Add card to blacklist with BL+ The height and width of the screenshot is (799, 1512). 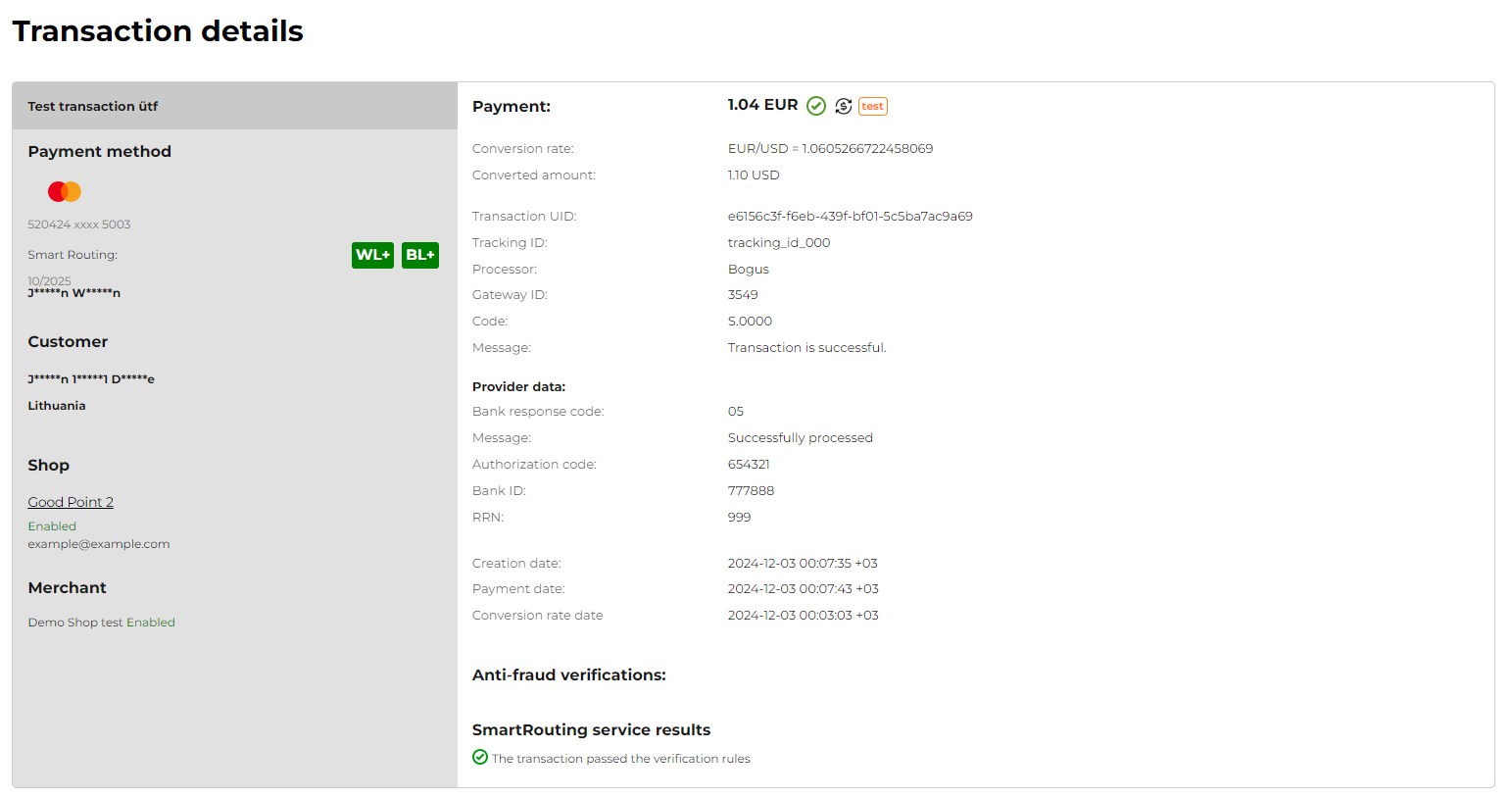(x=420, y=255)
